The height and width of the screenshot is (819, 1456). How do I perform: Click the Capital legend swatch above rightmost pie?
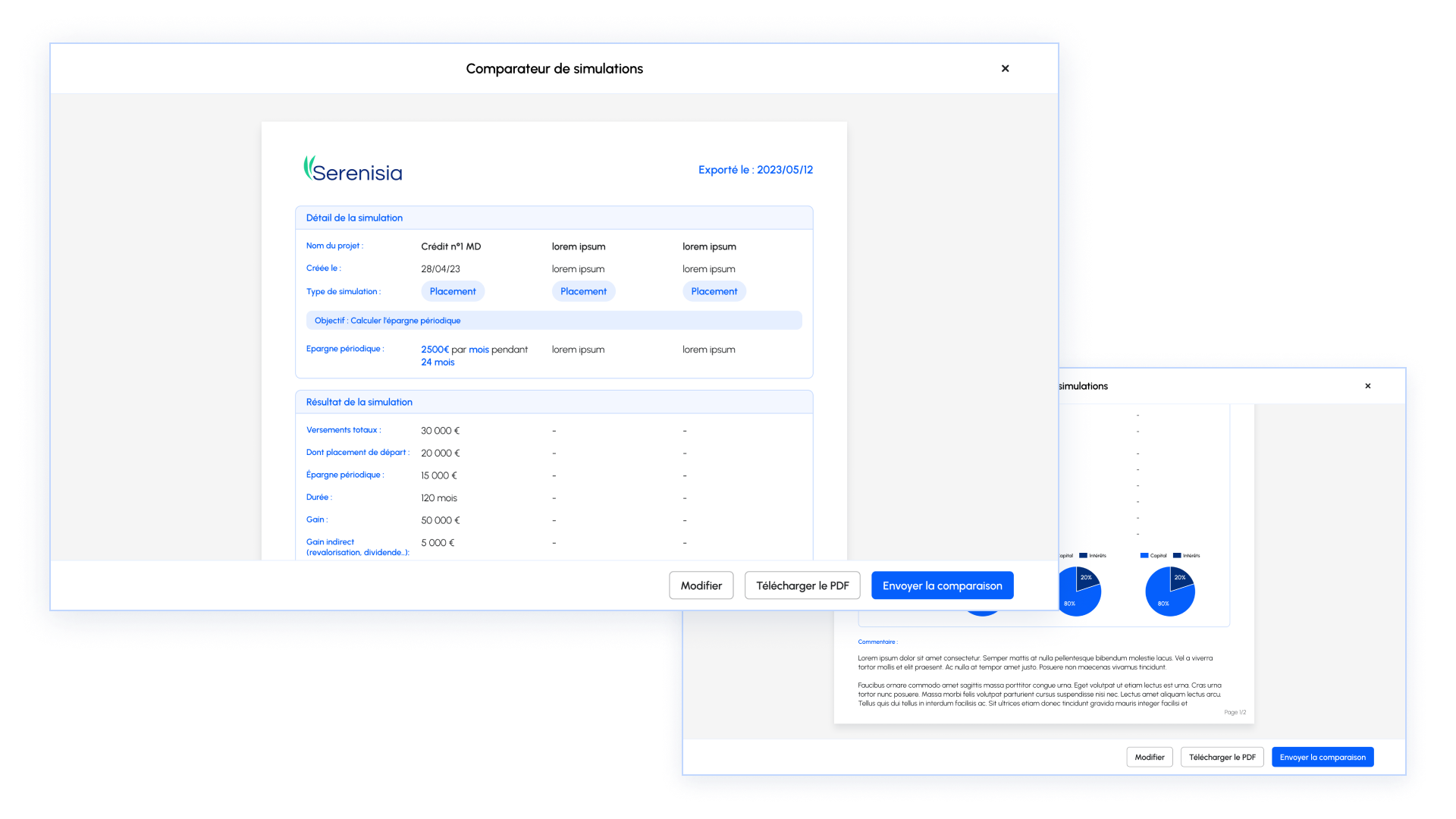pos(1144,556)
